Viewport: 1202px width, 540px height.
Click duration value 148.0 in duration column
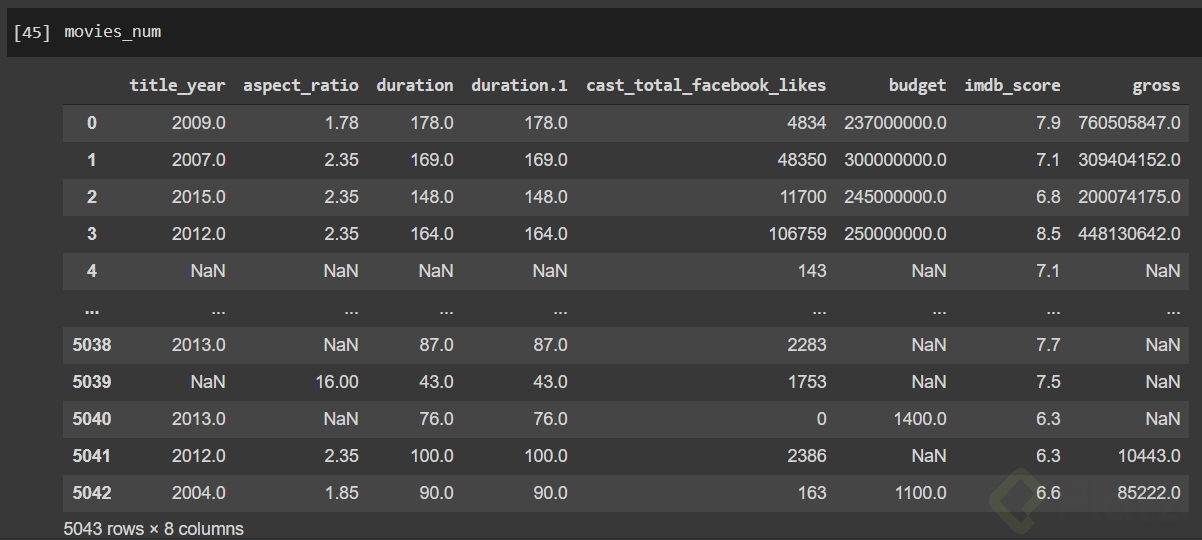coord(432,196)
